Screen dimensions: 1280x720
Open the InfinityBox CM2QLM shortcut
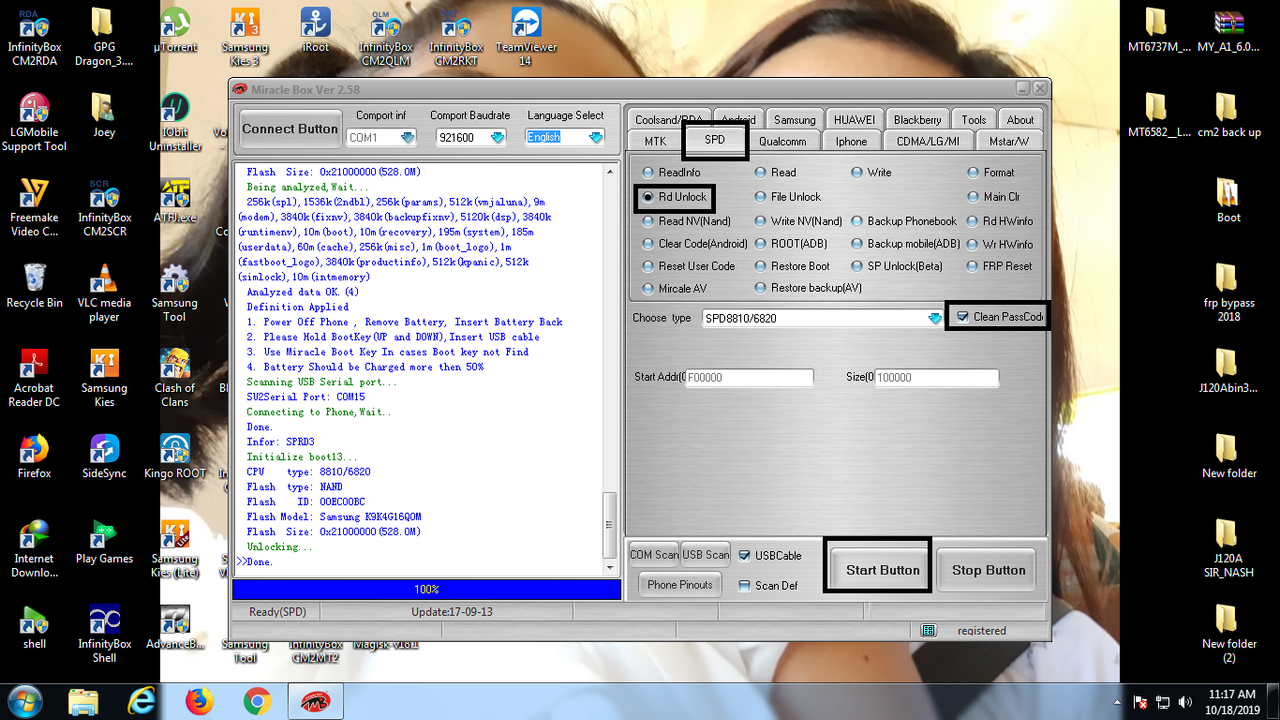386,38
